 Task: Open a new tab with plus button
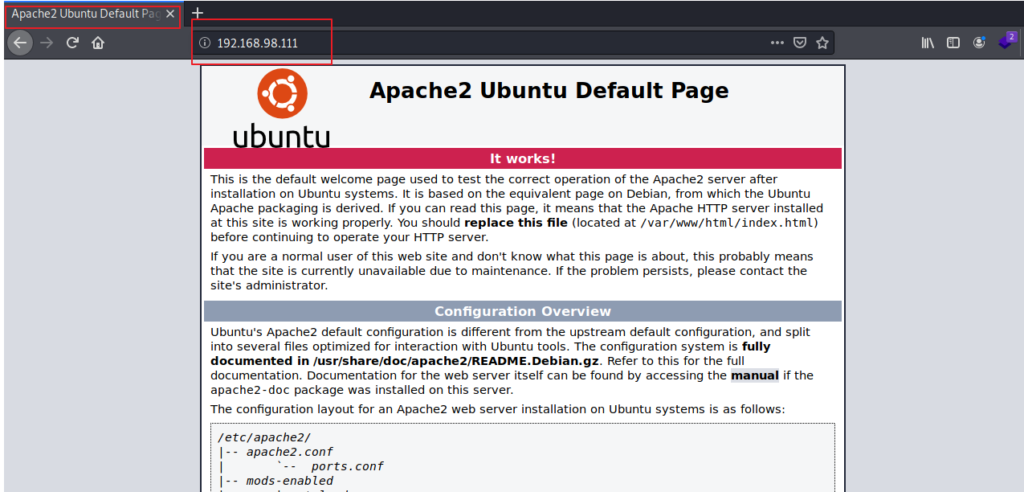(198, 14)
